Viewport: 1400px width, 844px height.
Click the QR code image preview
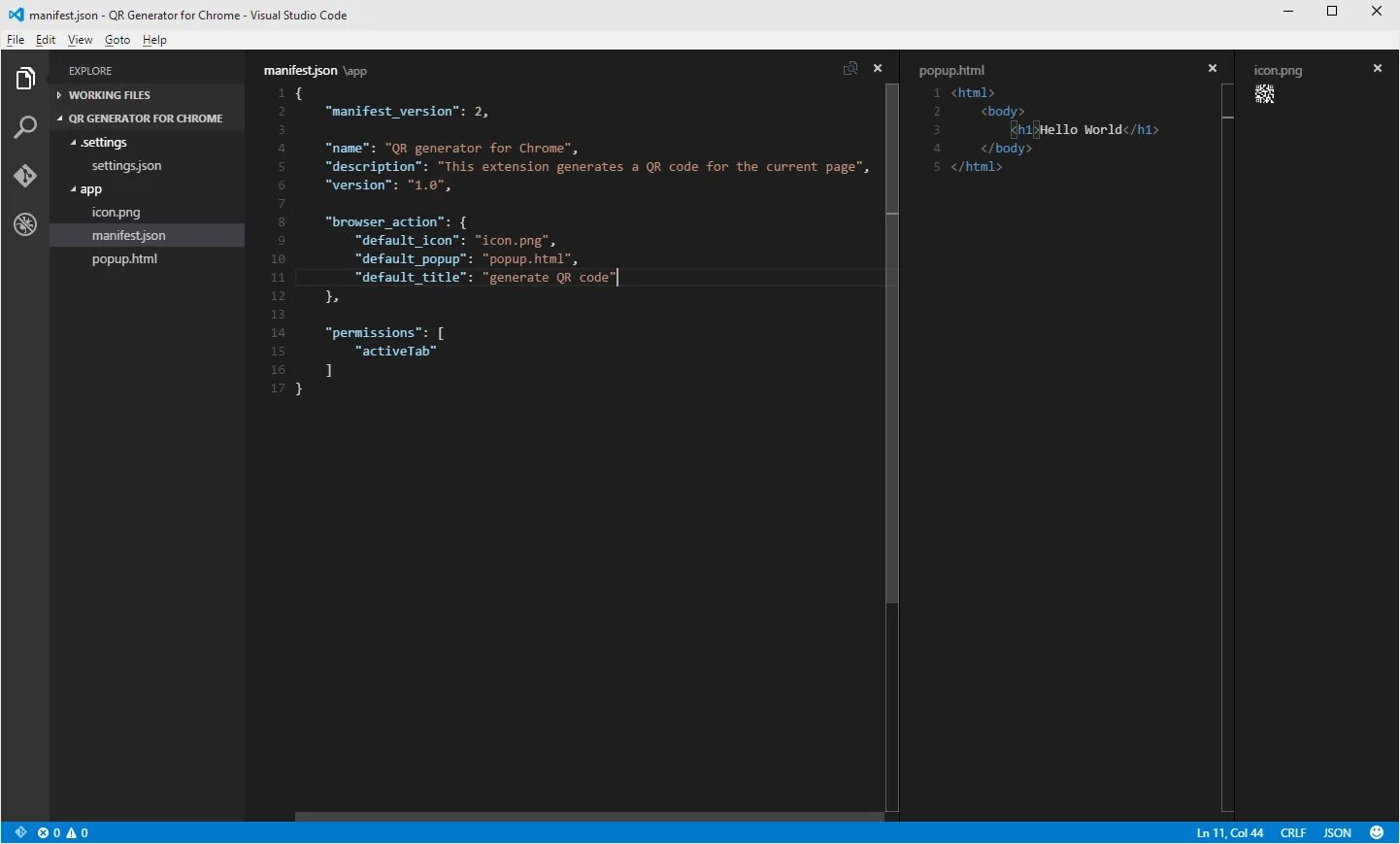pyautogui.click(x=1264, y=94)
